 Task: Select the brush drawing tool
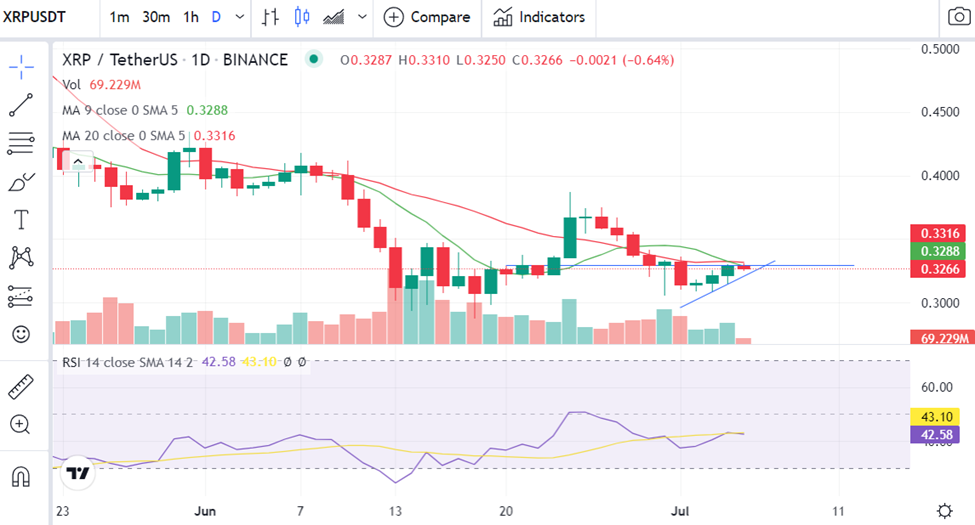tap(21, 182)
